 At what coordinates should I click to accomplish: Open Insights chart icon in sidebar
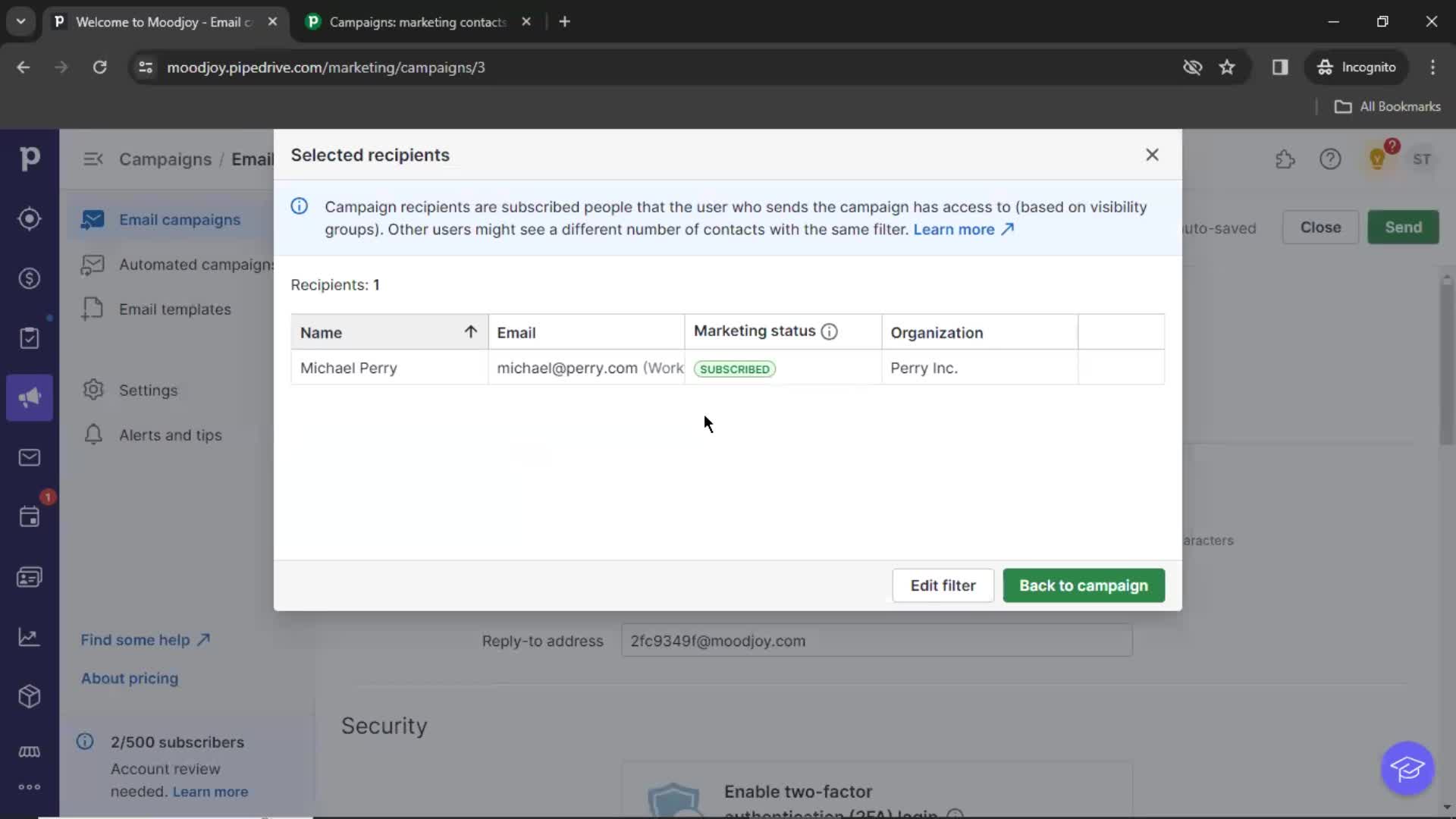pyautogui.click(x=30, y=637)
